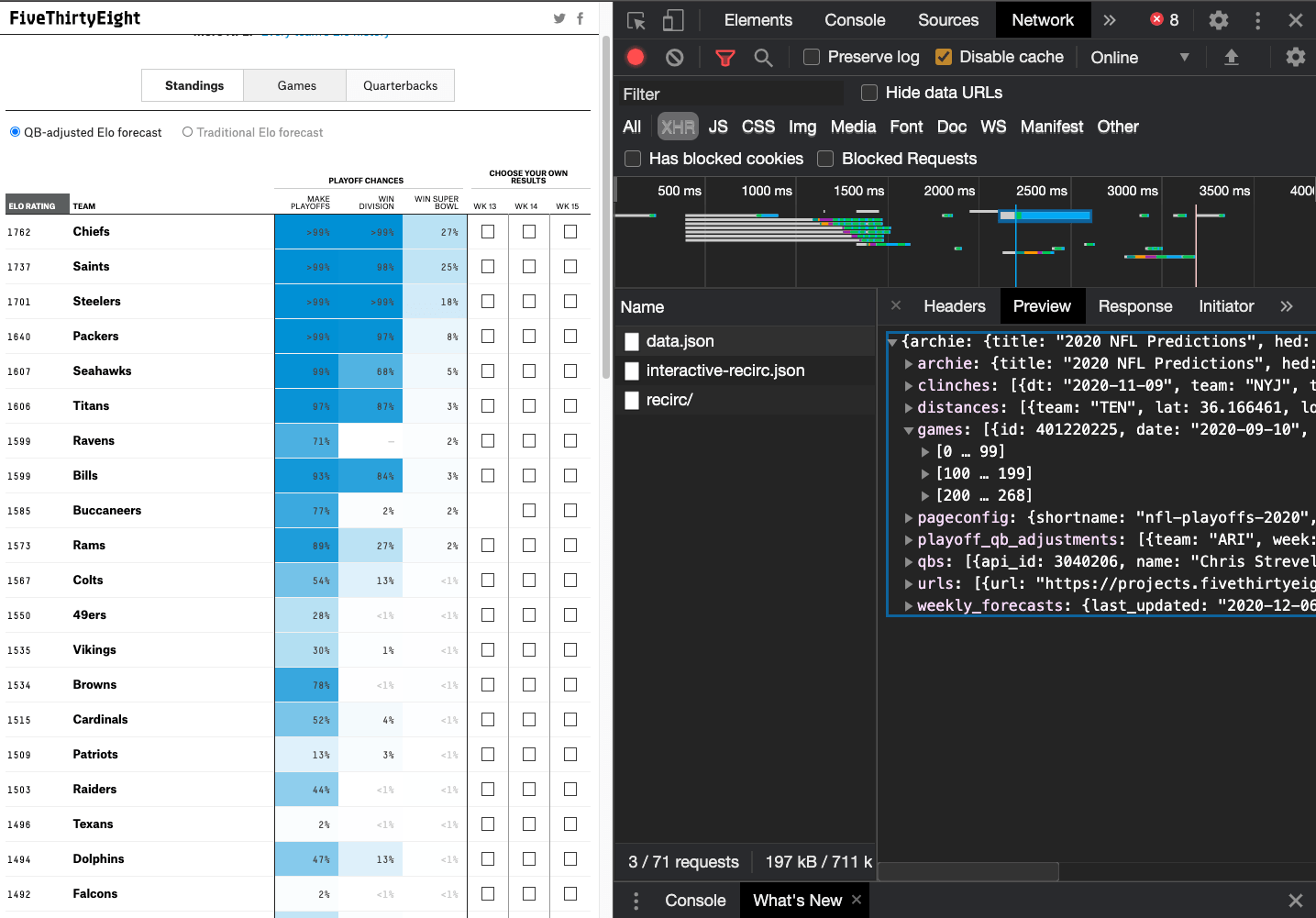Switch to the Response tab

pos(1134,305)
